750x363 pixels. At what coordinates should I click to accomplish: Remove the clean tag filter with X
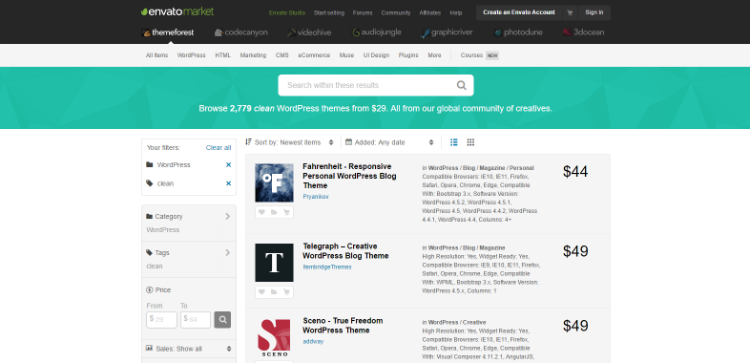228,183
